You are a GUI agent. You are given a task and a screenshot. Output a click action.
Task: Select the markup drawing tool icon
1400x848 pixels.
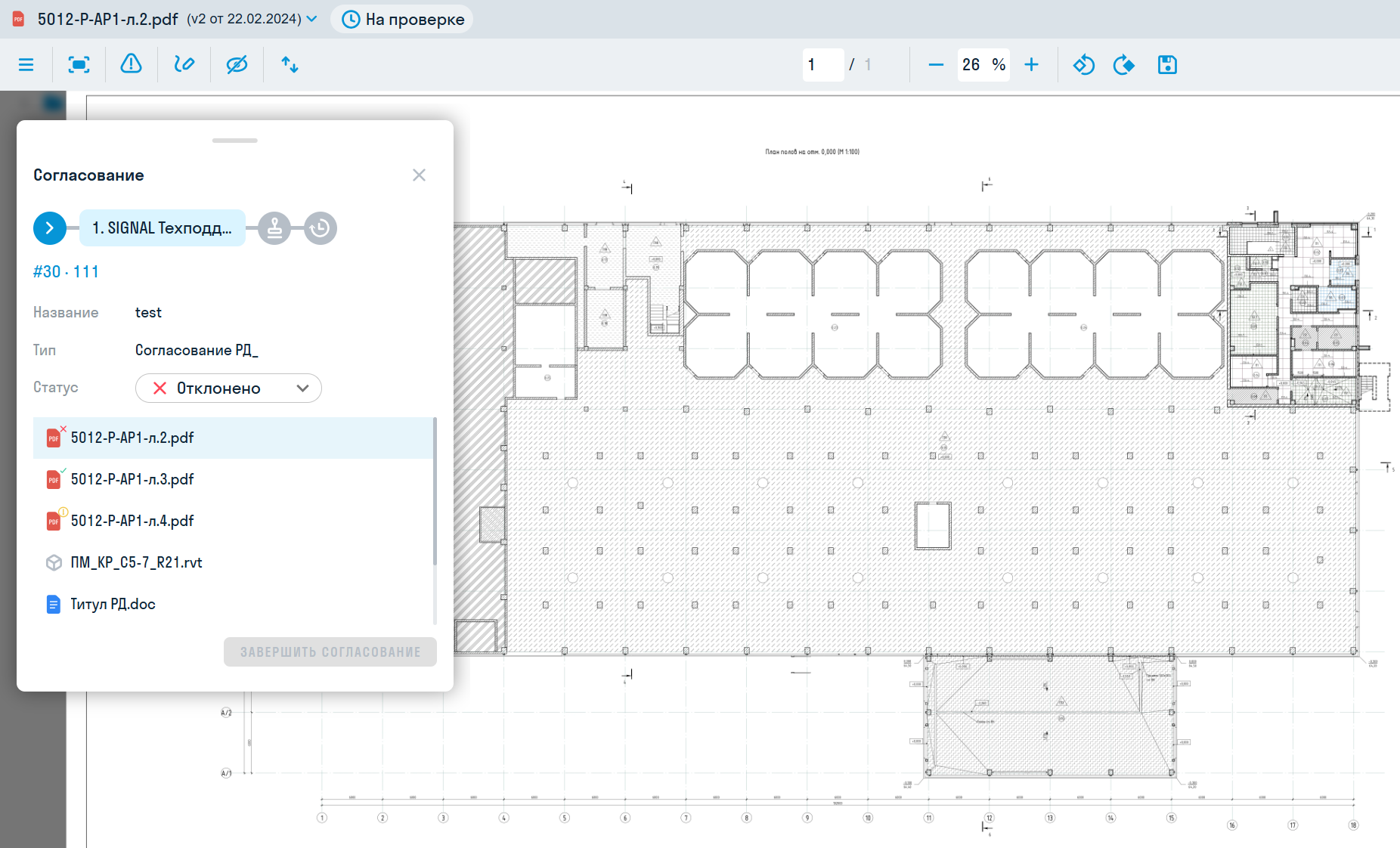tap(184, 65)
